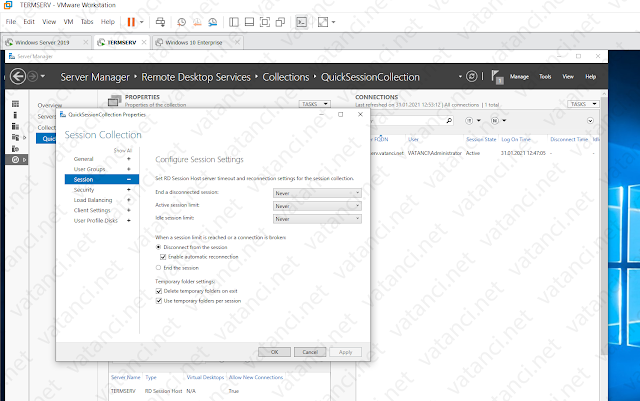640x401 pixels.
Task: Click the Server Manager back arrow
Action: pyautogui.click(x=18, y=76)
